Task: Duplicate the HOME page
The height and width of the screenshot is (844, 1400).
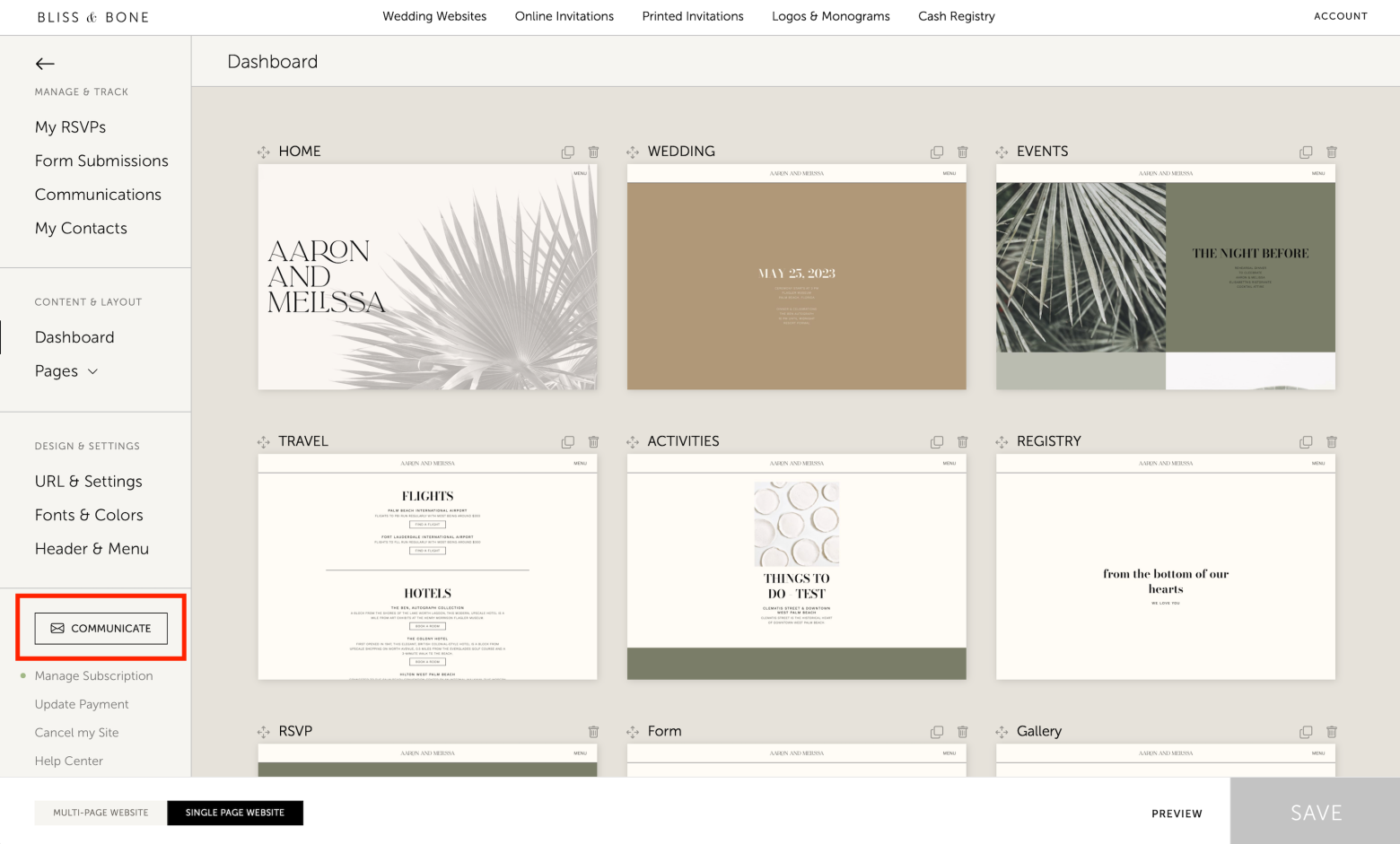Action: pyautogui.click(x=567, y=152)
